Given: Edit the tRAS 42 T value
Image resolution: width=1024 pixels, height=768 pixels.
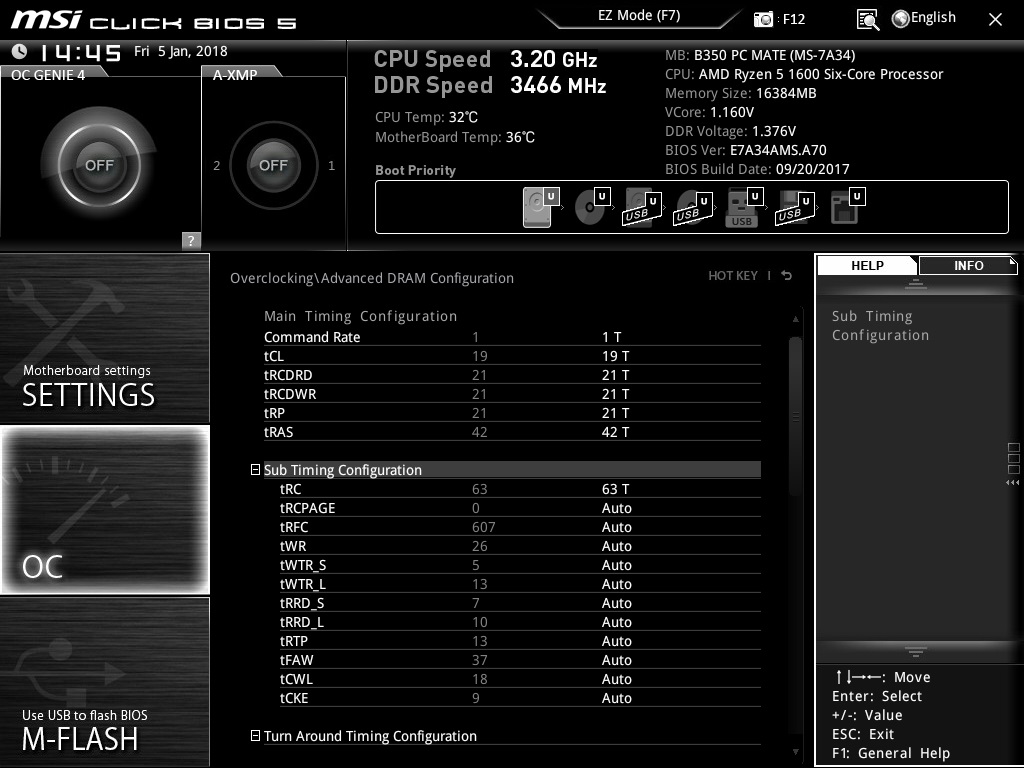Looking at the screenshot, I should click(x=615, y=432).
